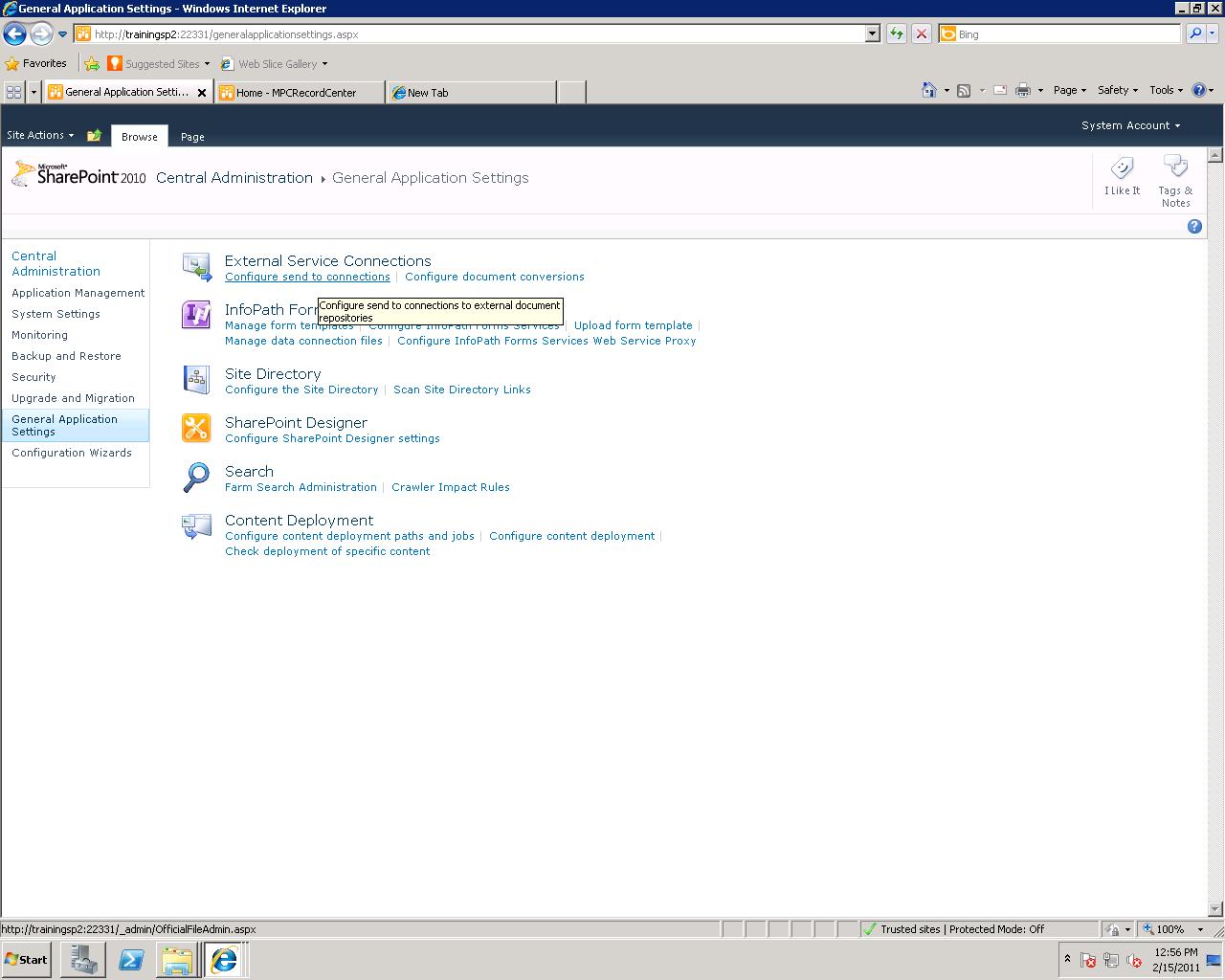Go back with the browser Back button
The image size is (1225, 980).
tap(14, 34)
